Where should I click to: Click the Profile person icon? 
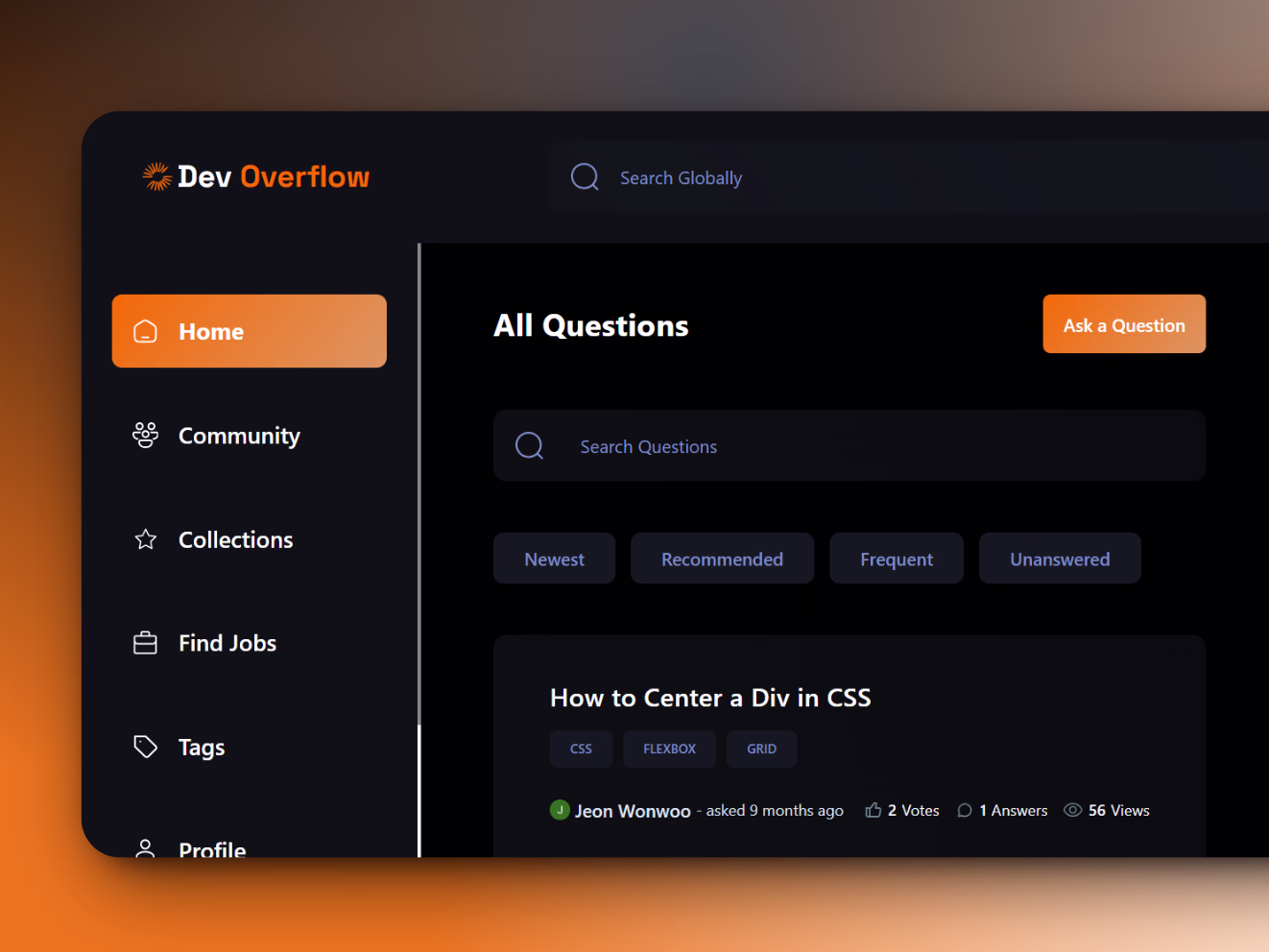(145, 848)
